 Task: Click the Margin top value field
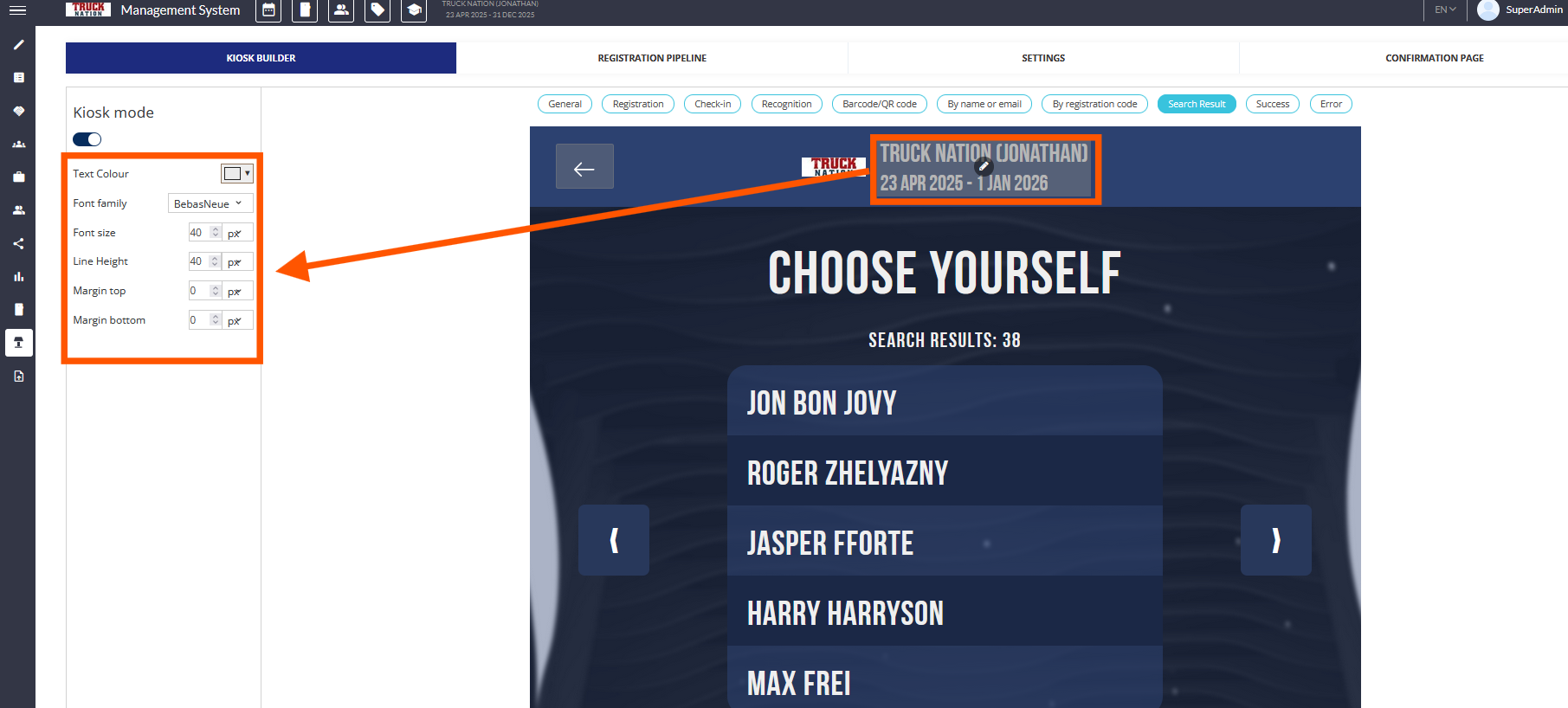click(x=199, y=291)
